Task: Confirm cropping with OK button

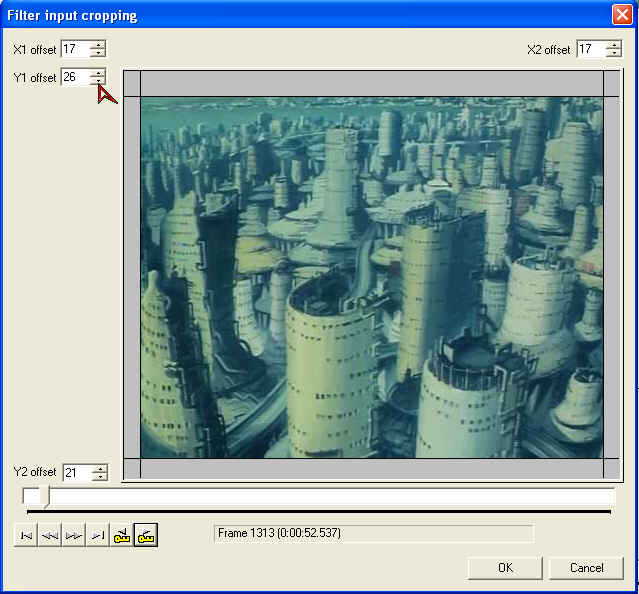Action: pyautogui.click(x=505, y=568)
